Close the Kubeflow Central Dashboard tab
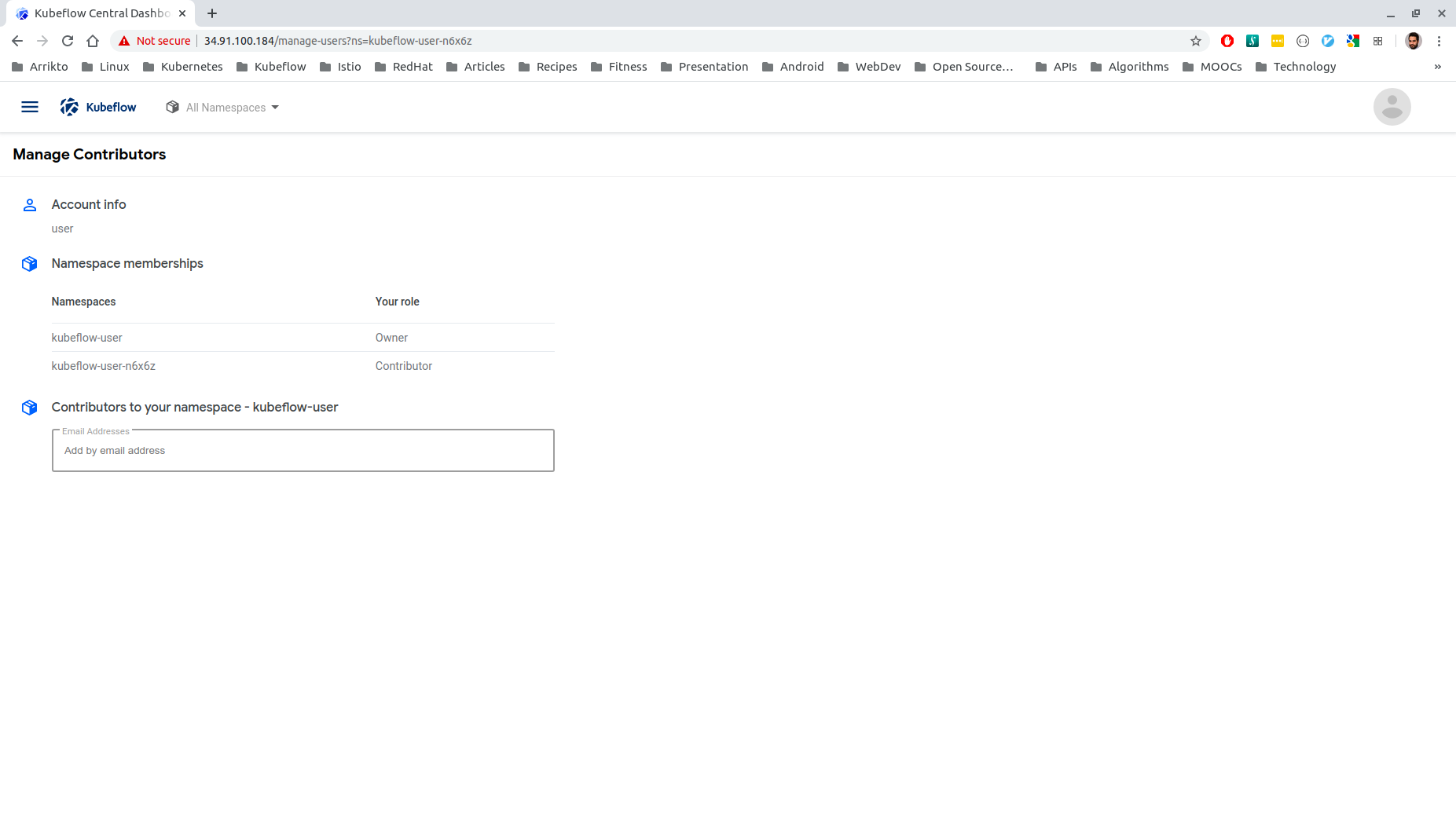 182,13
